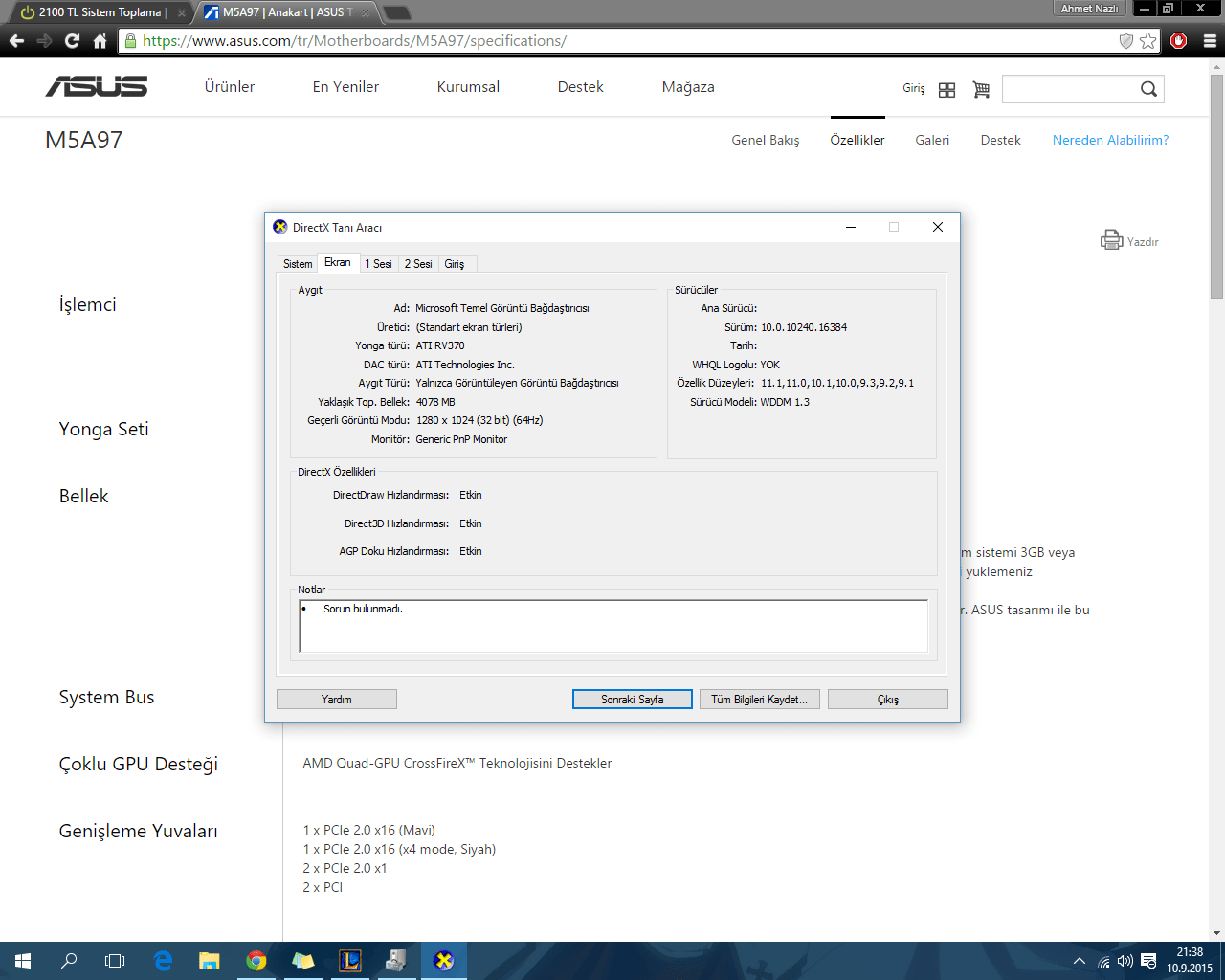Screen dimensions: 1225x980
Task: Open taskbar search magnifier
Action: coord(69,961)
